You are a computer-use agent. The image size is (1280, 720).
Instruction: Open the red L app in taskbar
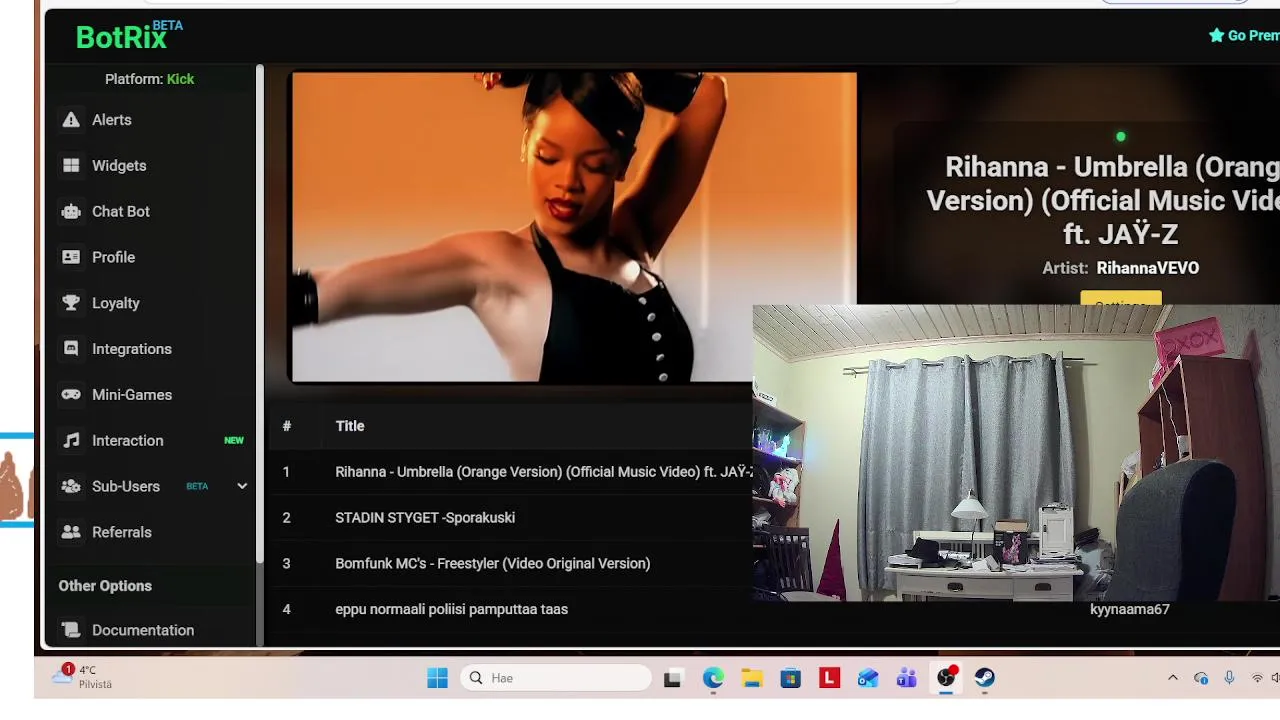[829, 678]
